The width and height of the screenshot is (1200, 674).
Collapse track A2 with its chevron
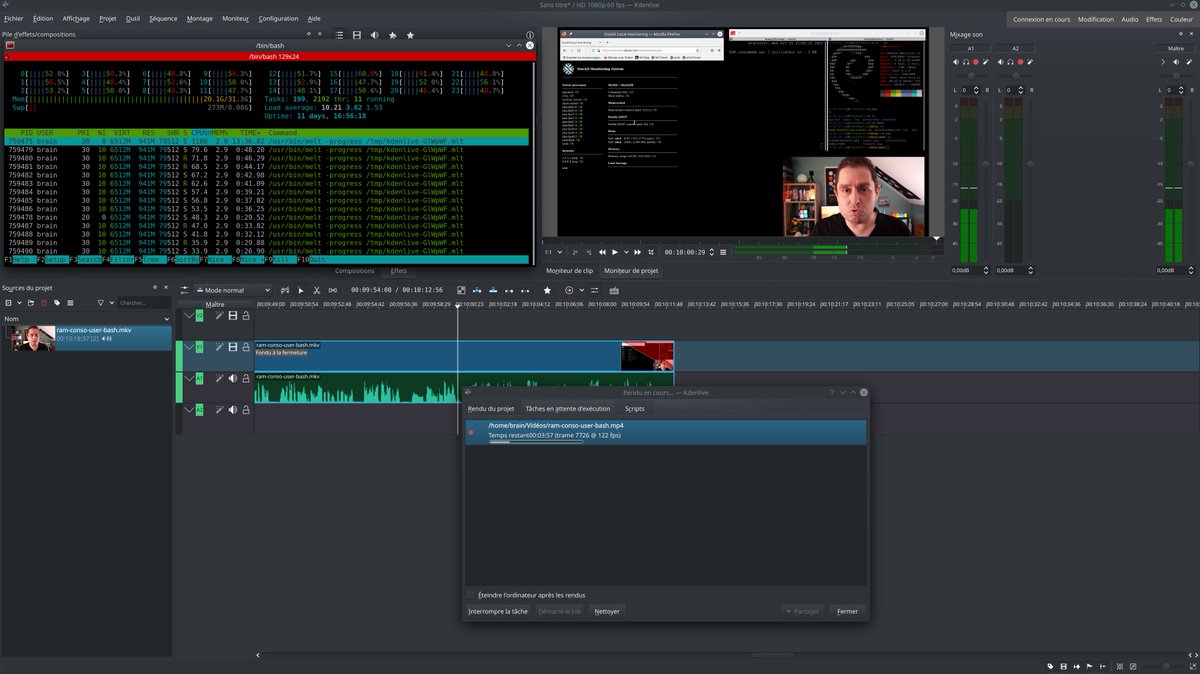[x=189, y=410]
